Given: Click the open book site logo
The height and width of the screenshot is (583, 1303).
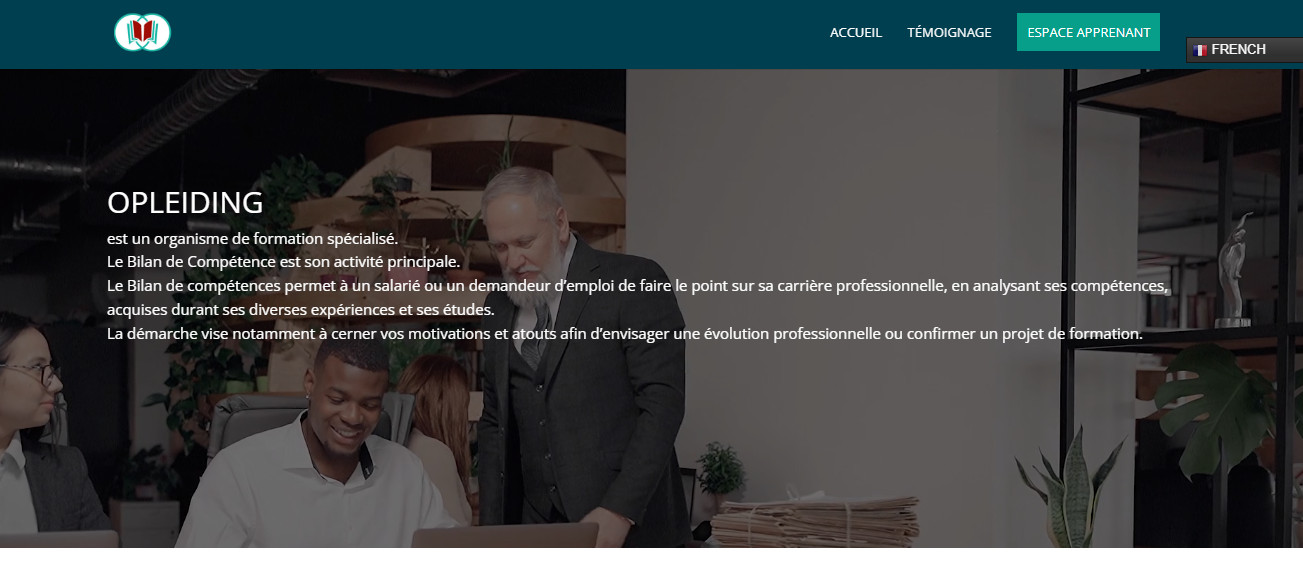Looking at the screenshot, I should (143, 33).
